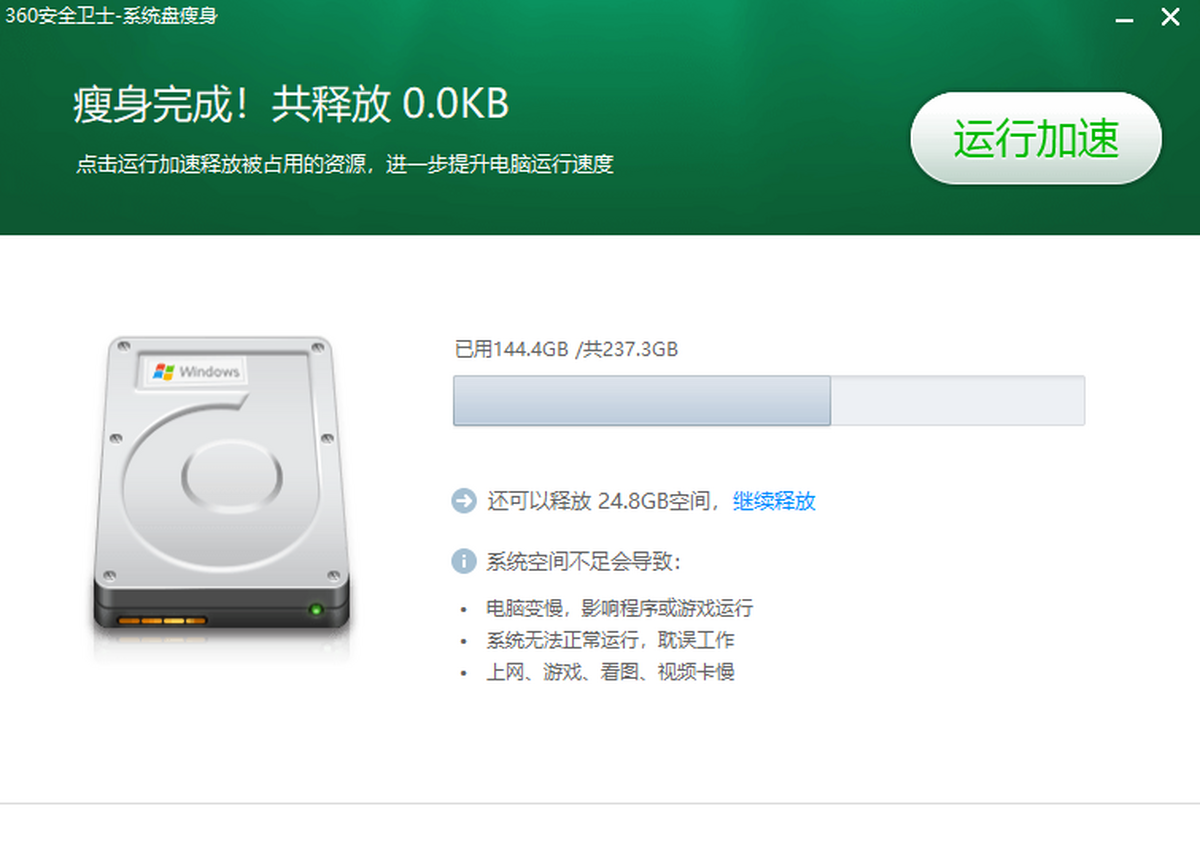1200x852 pixels.
Task: Select the 电脑变慢，影响程序或游戏运行 bullet
Action: 619,608
